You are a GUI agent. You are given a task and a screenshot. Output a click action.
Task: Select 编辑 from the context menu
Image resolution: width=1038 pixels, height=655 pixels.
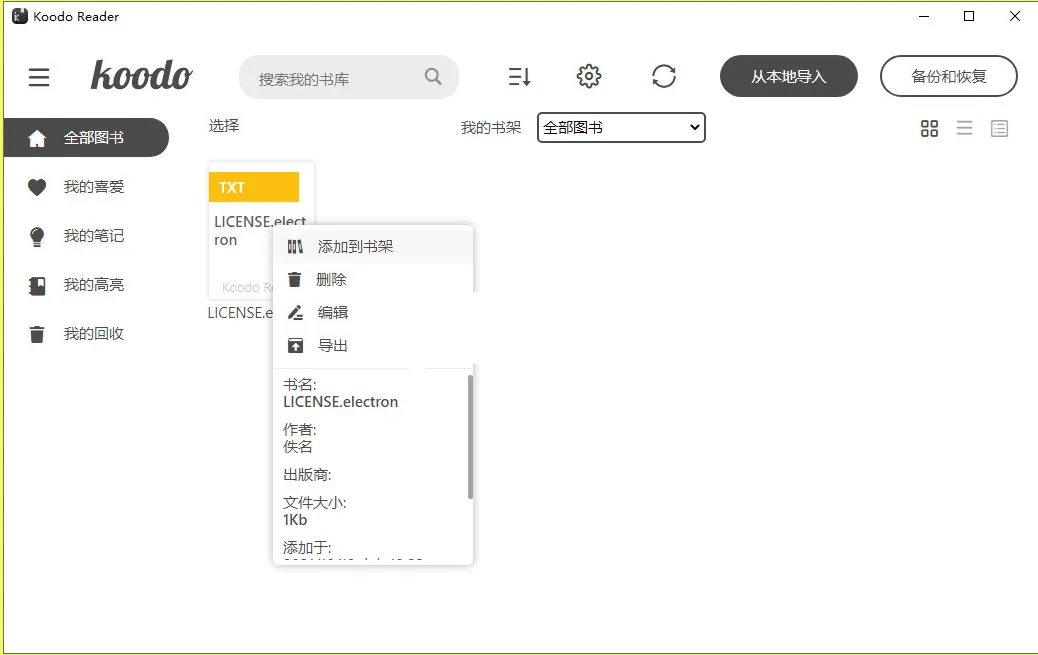tap(332, 312)
